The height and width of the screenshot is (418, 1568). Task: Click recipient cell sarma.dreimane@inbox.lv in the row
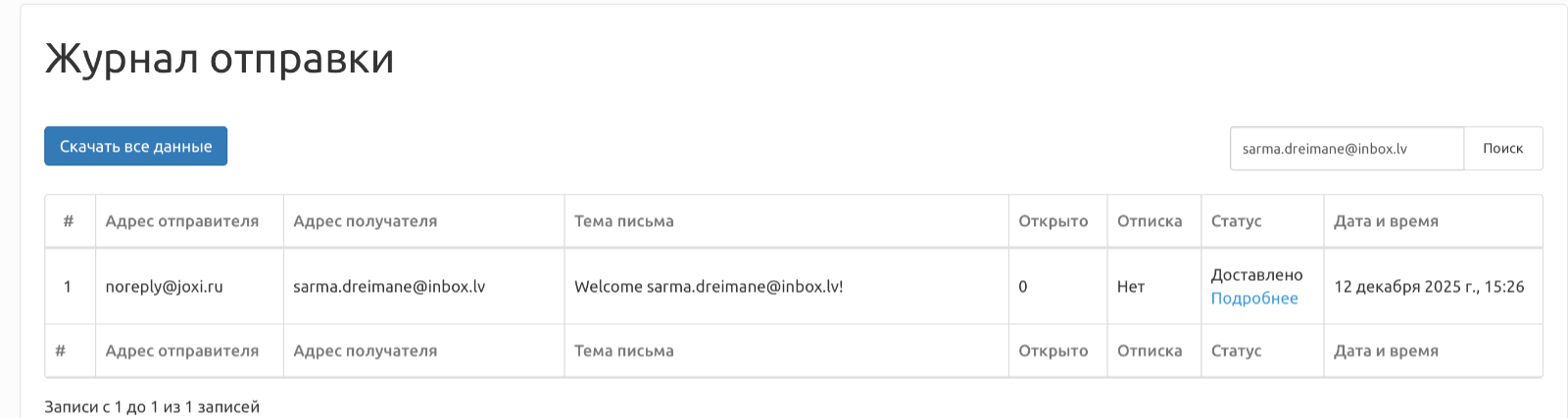[x=389, y=287]
